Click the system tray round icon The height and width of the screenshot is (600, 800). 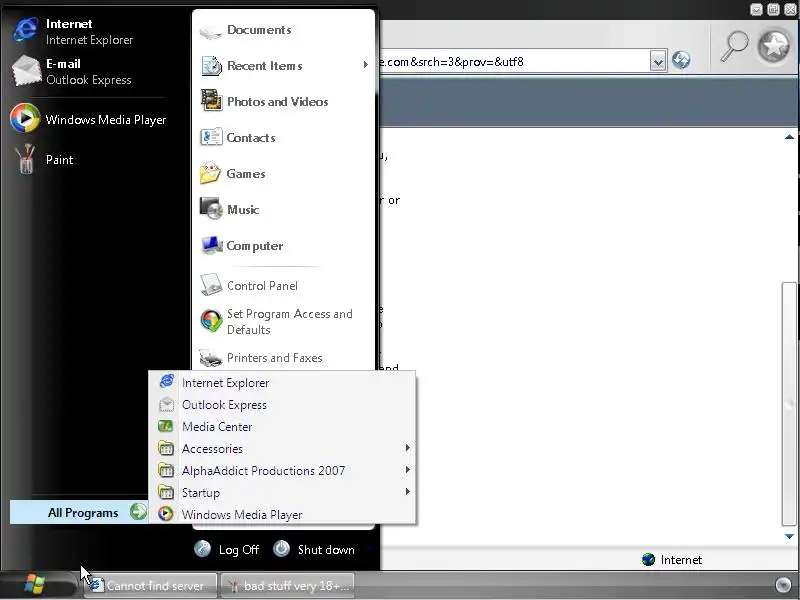783,585
